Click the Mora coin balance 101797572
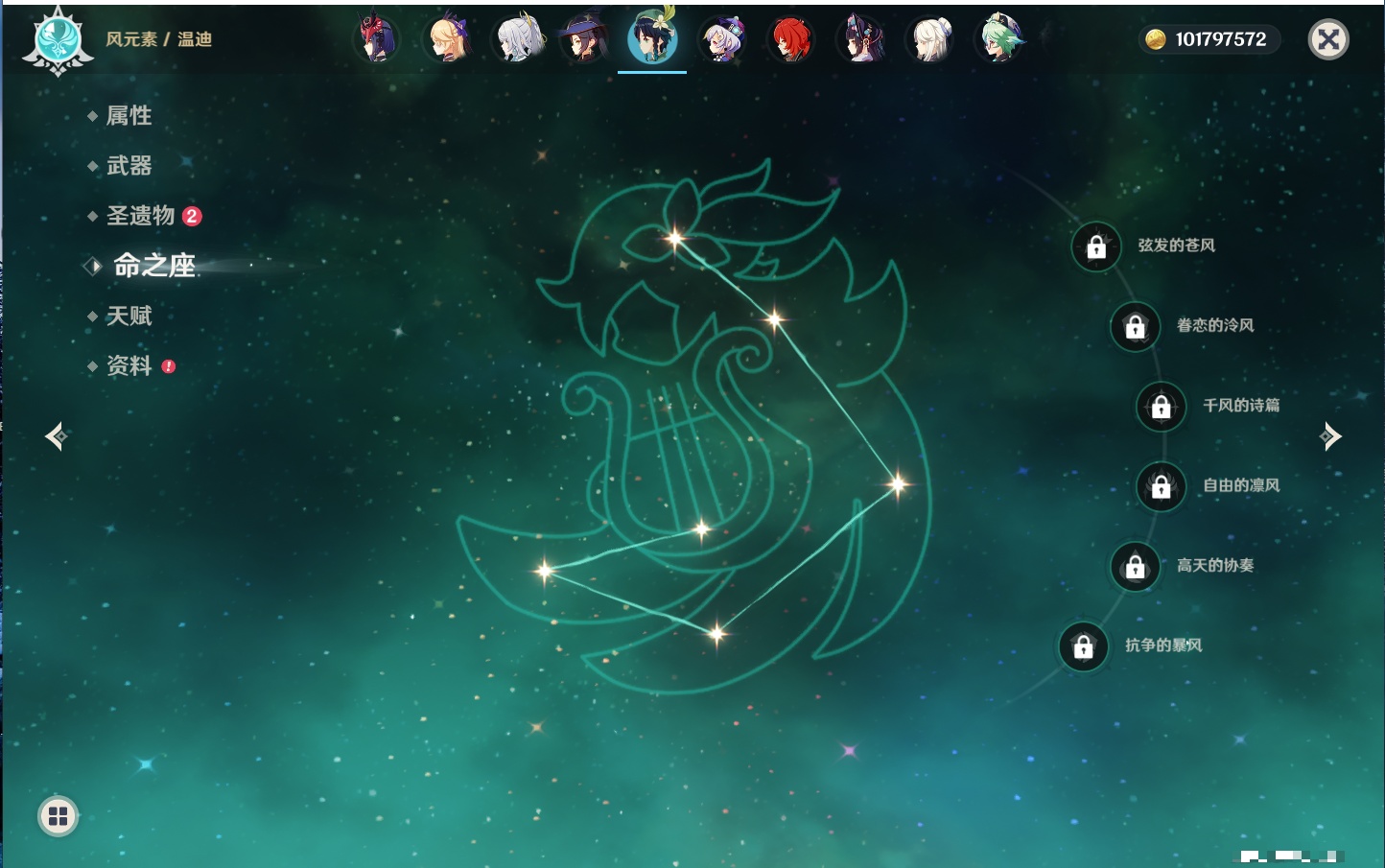Image resolution: width=1385 pixels, height=868 pixels. pyautogui.click(x=1209, y=39)
